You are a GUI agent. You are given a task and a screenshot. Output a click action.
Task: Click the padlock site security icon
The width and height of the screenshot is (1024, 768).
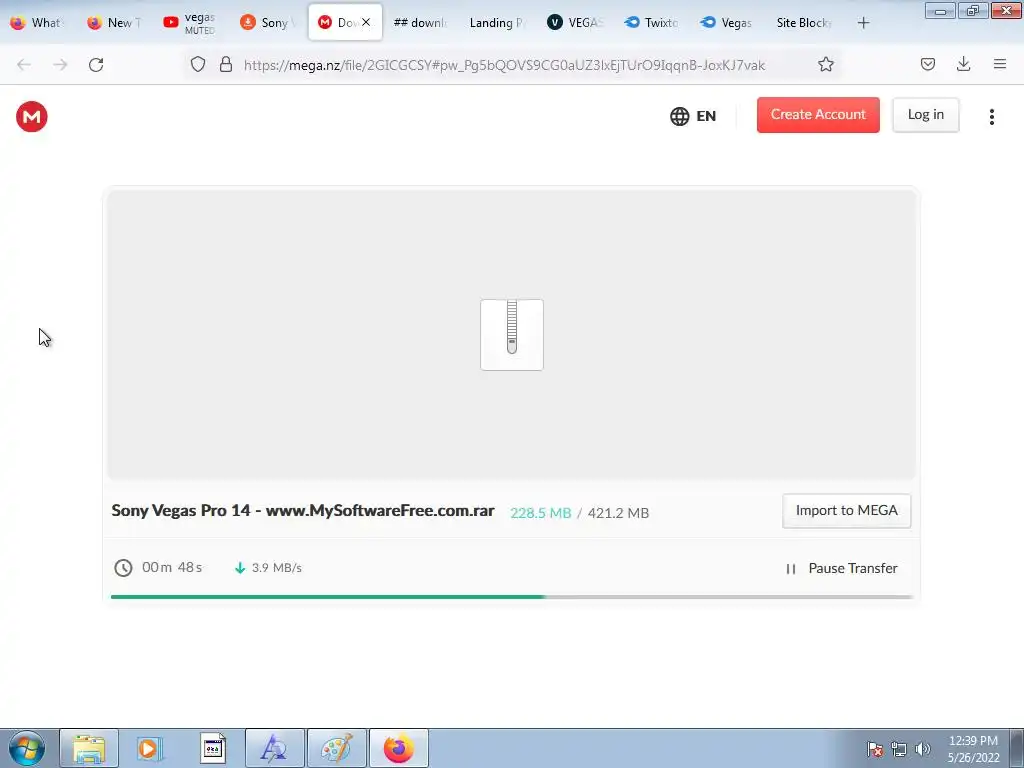click(x=225, y=64)
